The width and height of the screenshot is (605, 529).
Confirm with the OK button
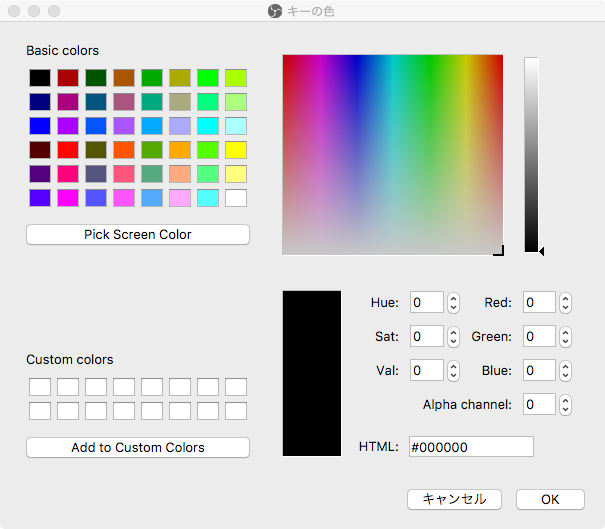pos(550,500)
